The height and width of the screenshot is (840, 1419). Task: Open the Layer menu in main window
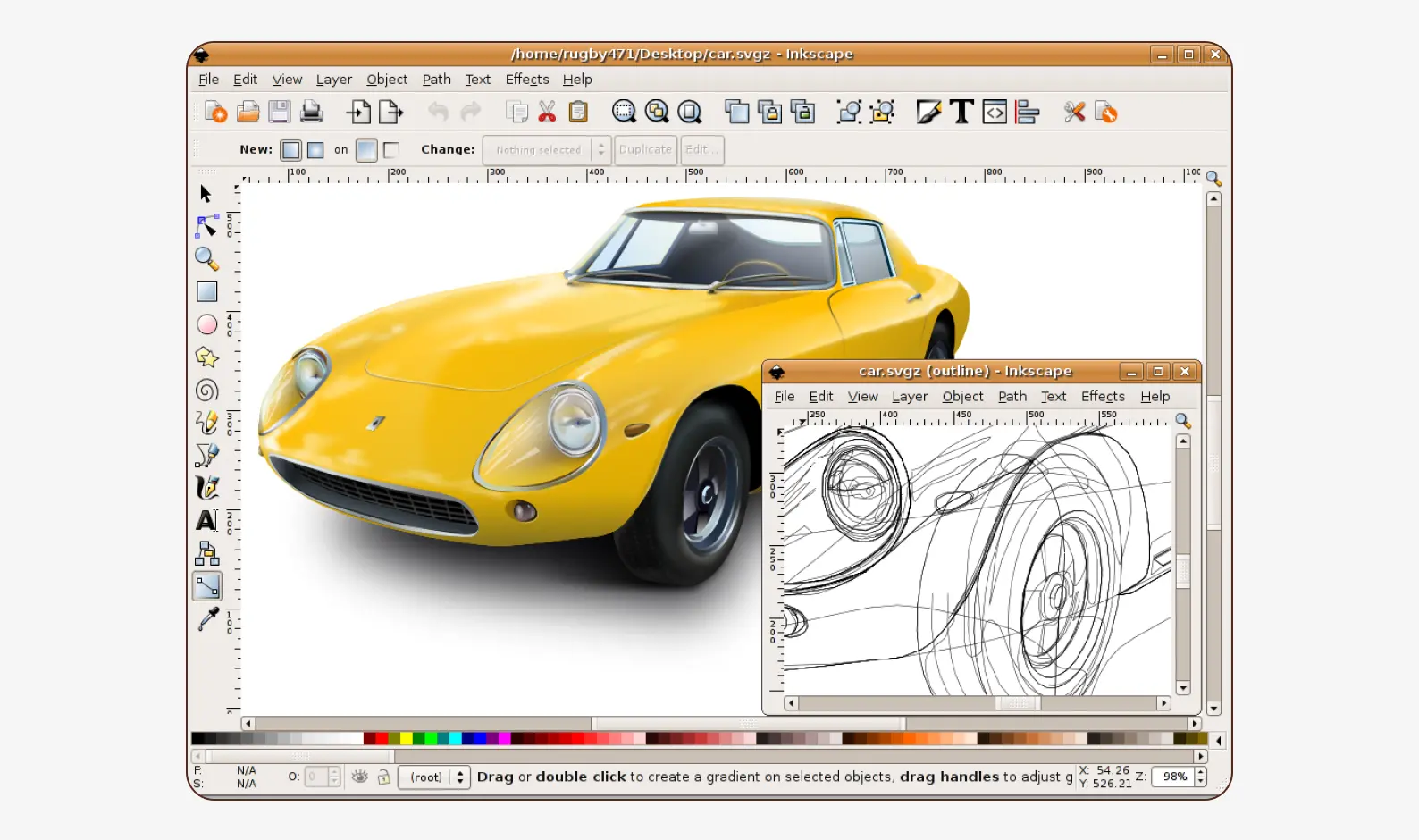click(334, 80)
